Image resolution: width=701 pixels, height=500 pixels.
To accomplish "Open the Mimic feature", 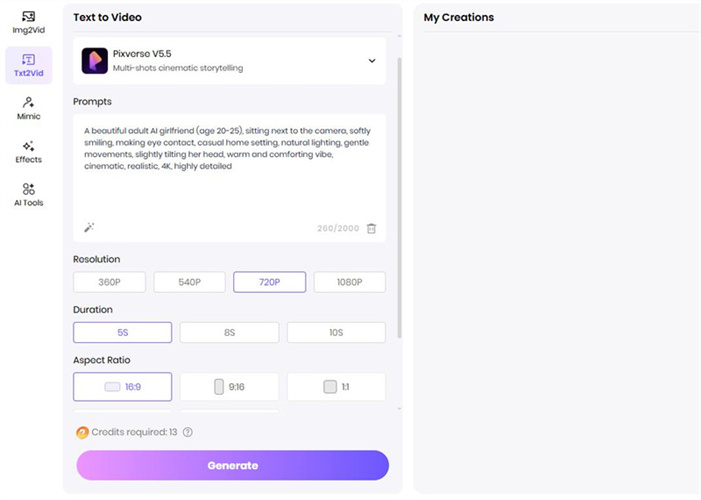I will pyautogui.click(x=28, y=108).
